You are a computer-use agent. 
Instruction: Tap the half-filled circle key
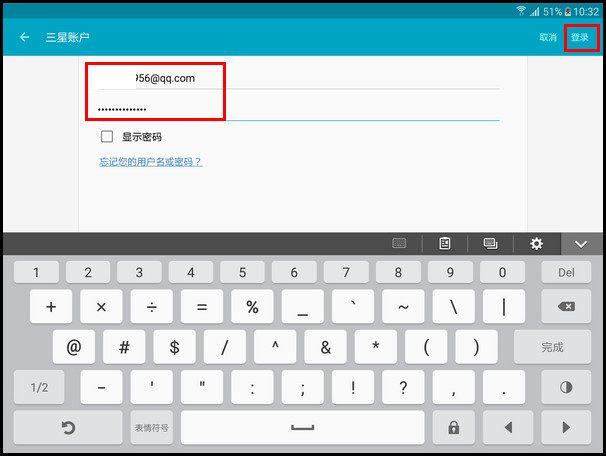(x=566, y=387)
